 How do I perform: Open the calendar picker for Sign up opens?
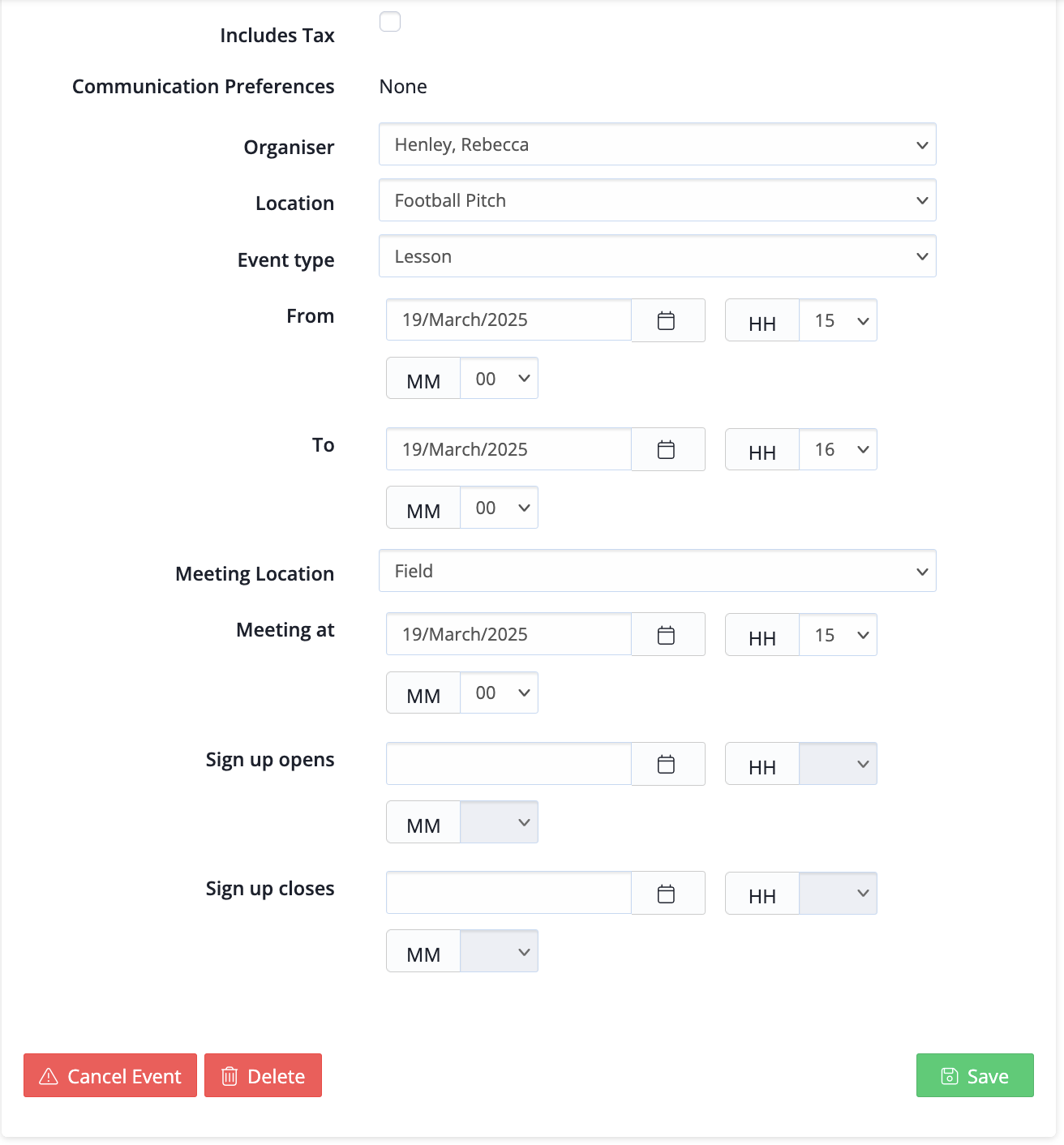click(x=667, y=764)
